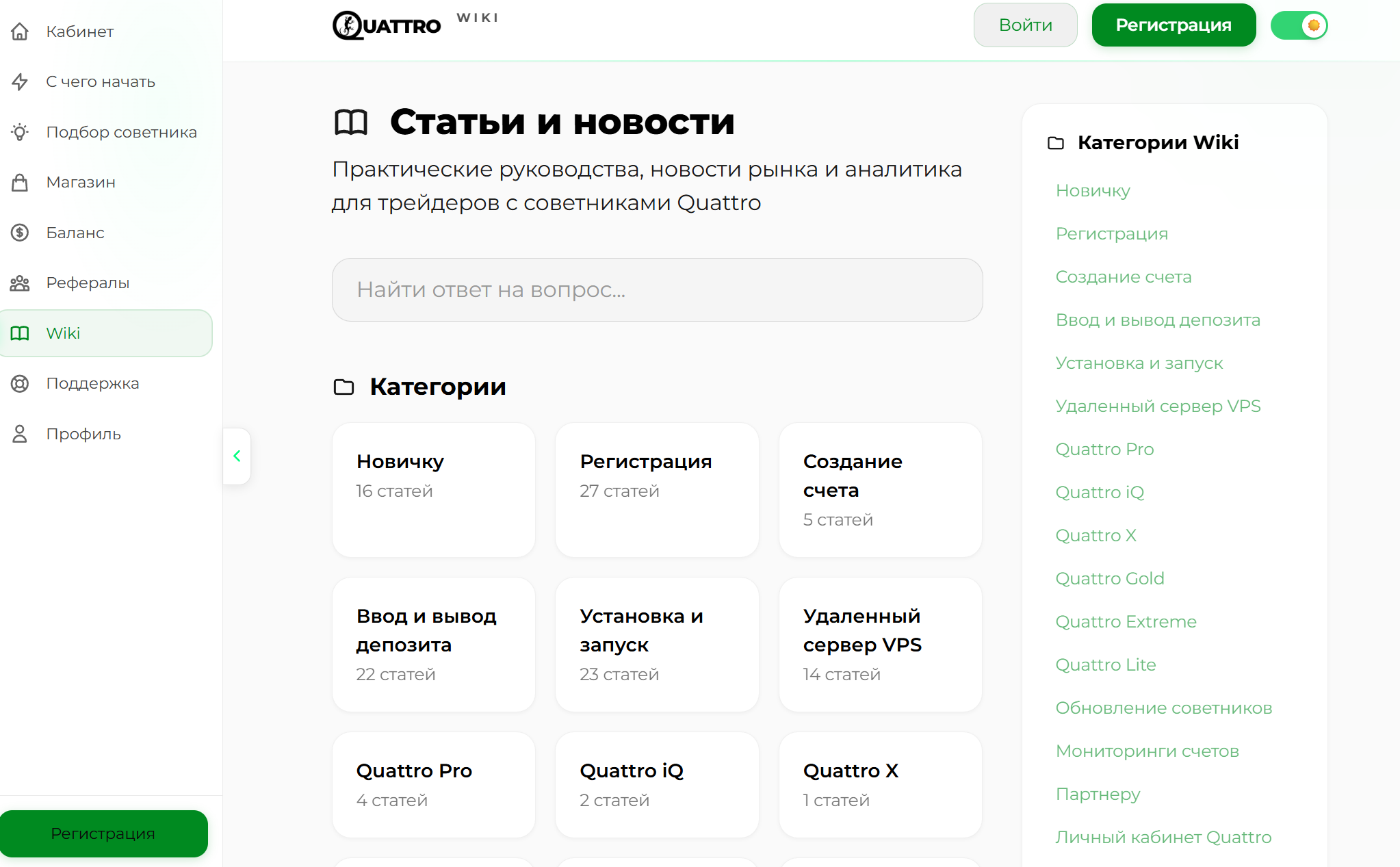Open the Quattro Pro category card

tap(434, 785)
